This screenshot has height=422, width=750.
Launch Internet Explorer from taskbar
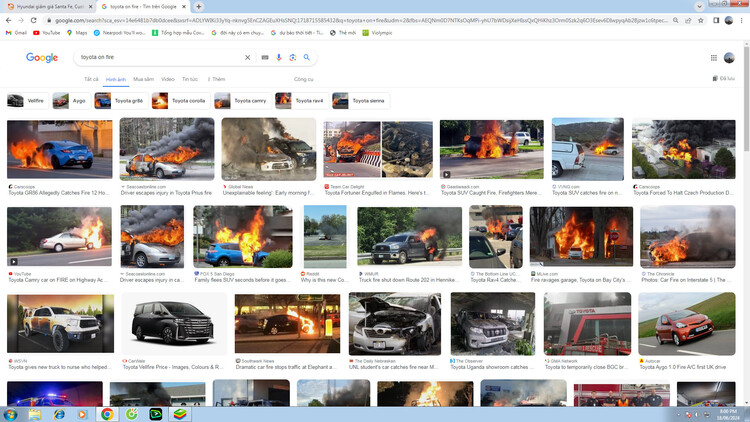point(59,414)
